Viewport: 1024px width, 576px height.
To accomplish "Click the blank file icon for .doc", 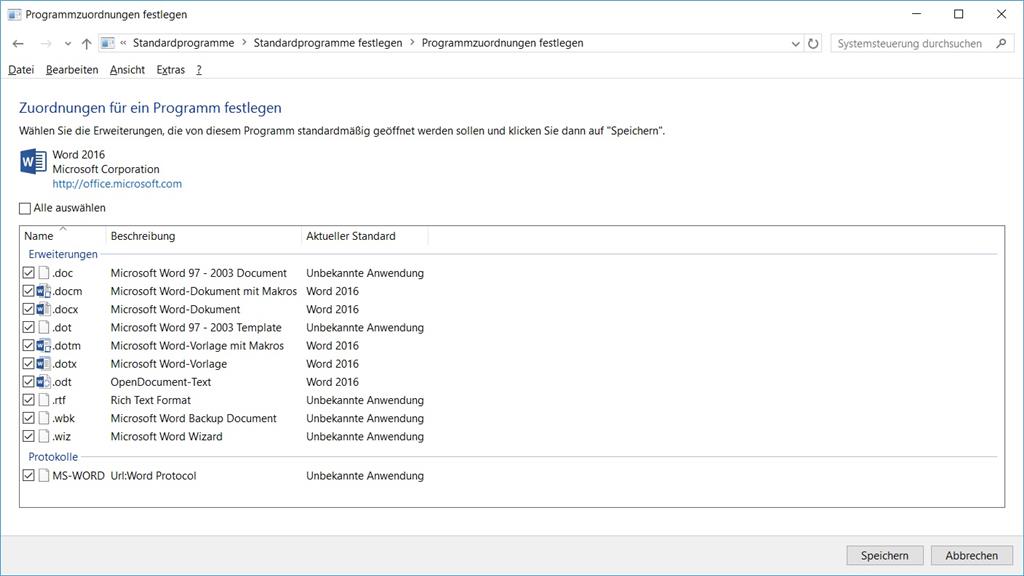I will (x=44, y=273).
